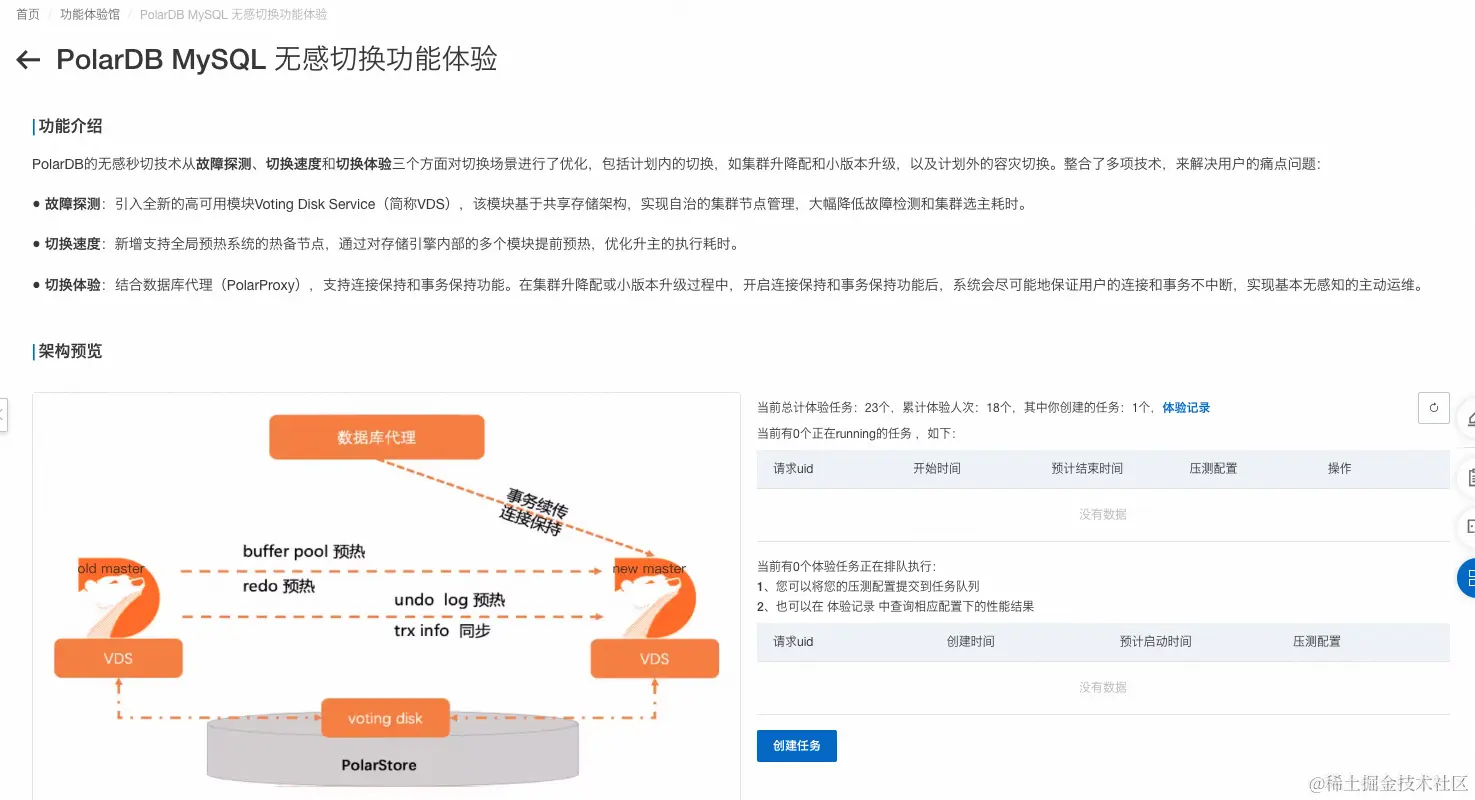Click the clipboard floating icon at the right edge
This screenshot has height=800, width=1475.
pos(1467,476)
